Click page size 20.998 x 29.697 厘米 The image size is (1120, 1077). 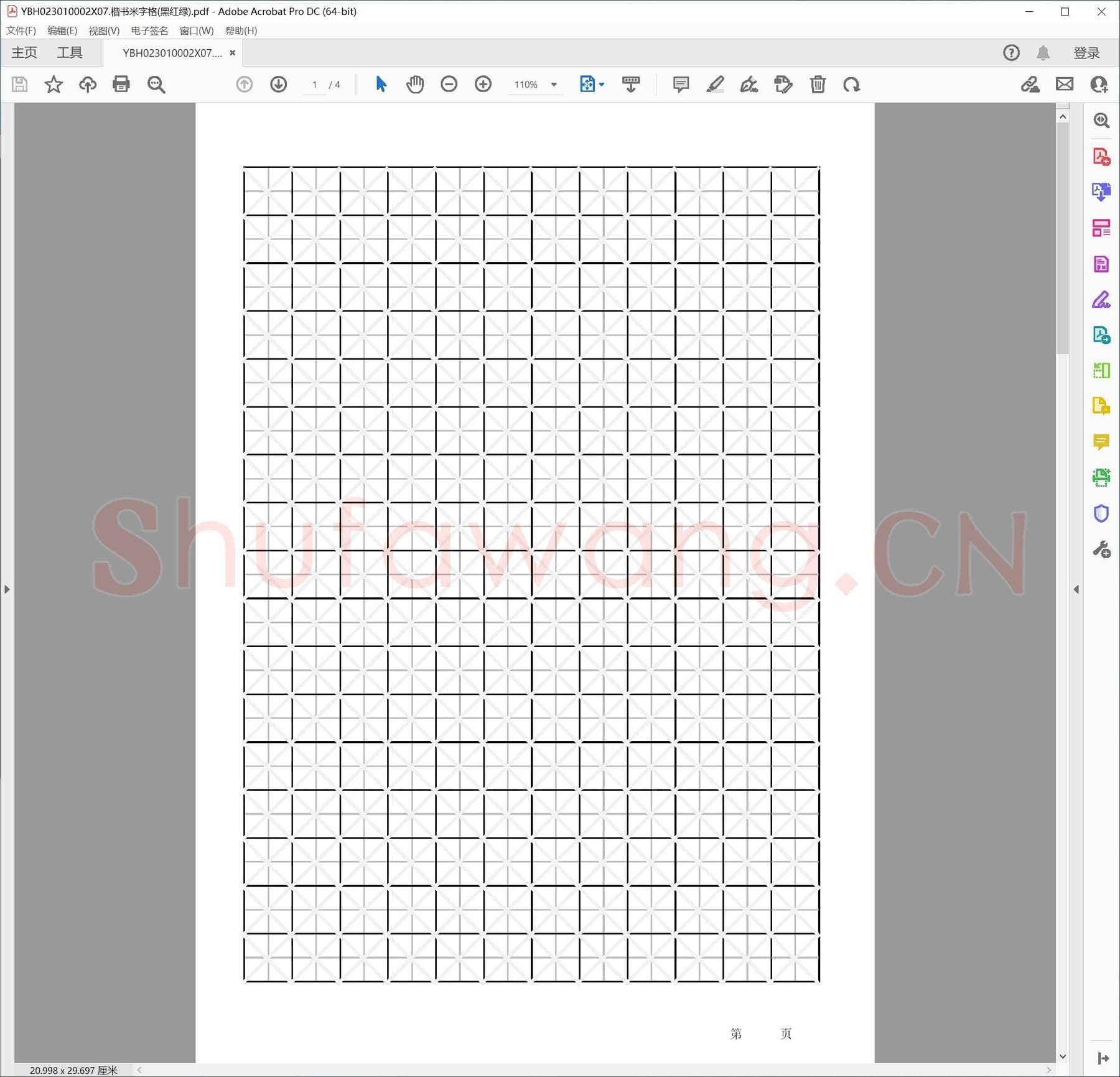73,1070
